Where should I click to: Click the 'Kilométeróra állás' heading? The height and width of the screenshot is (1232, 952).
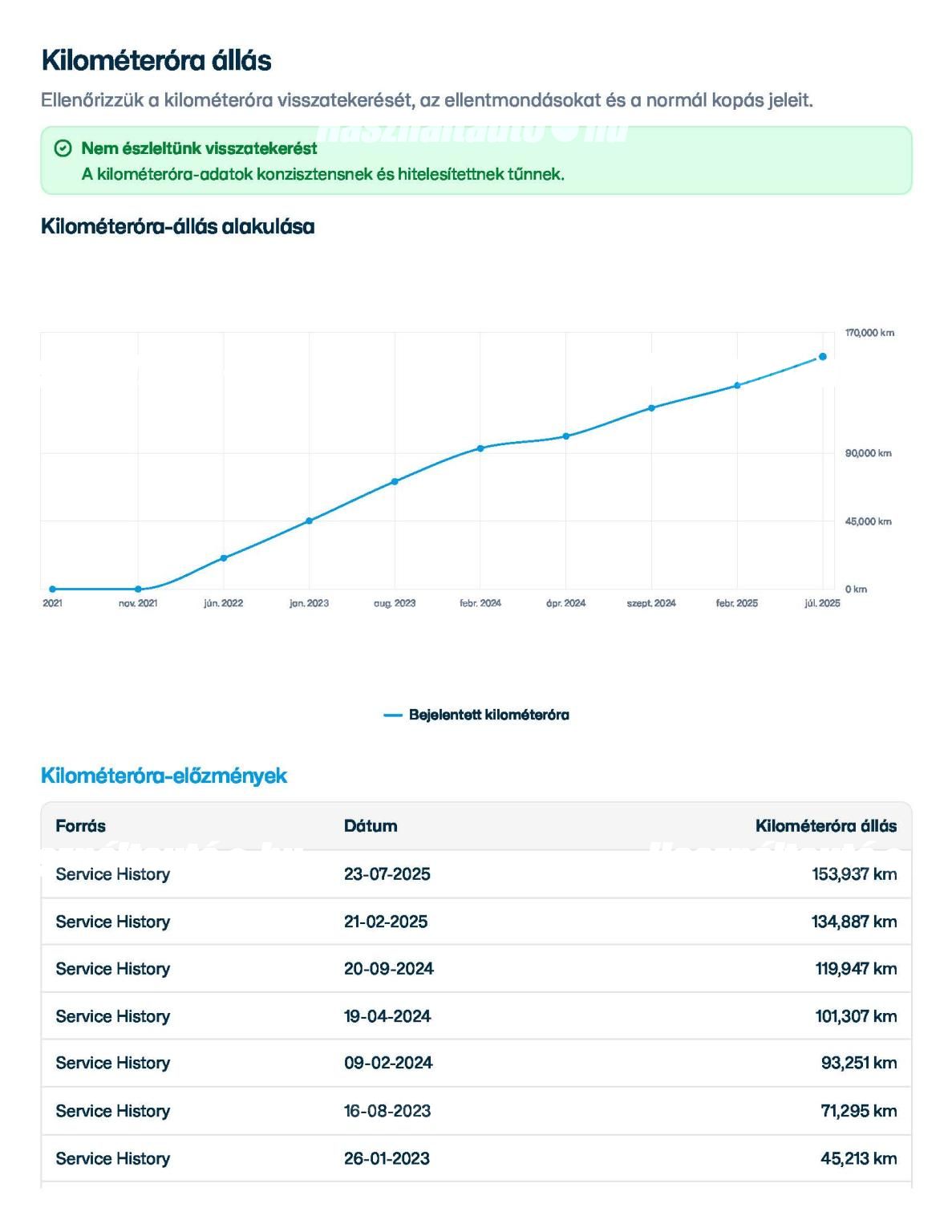click(156, 60)
